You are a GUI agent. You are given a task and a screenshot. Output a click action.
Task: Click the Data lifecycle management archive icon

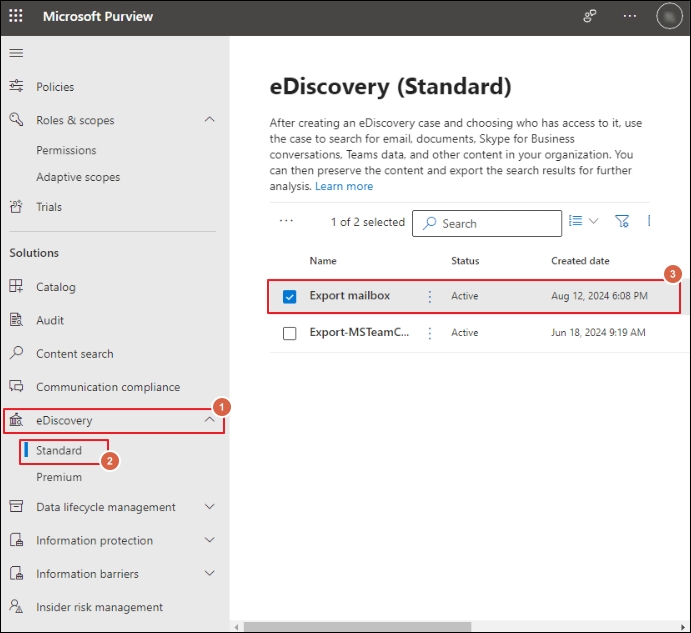coord(16,506)
